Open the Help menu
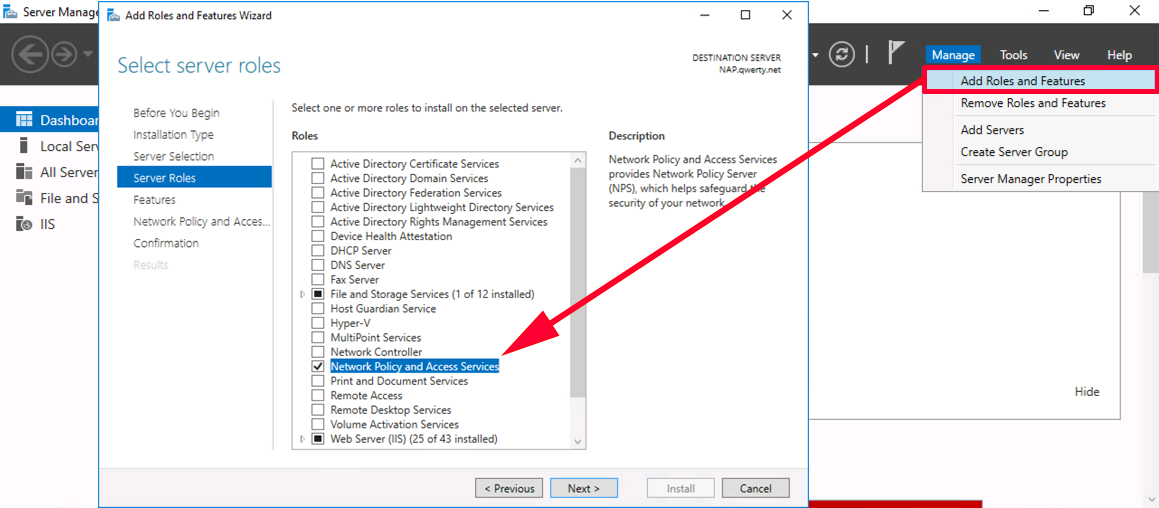1159x508 pixels. 1119,55
